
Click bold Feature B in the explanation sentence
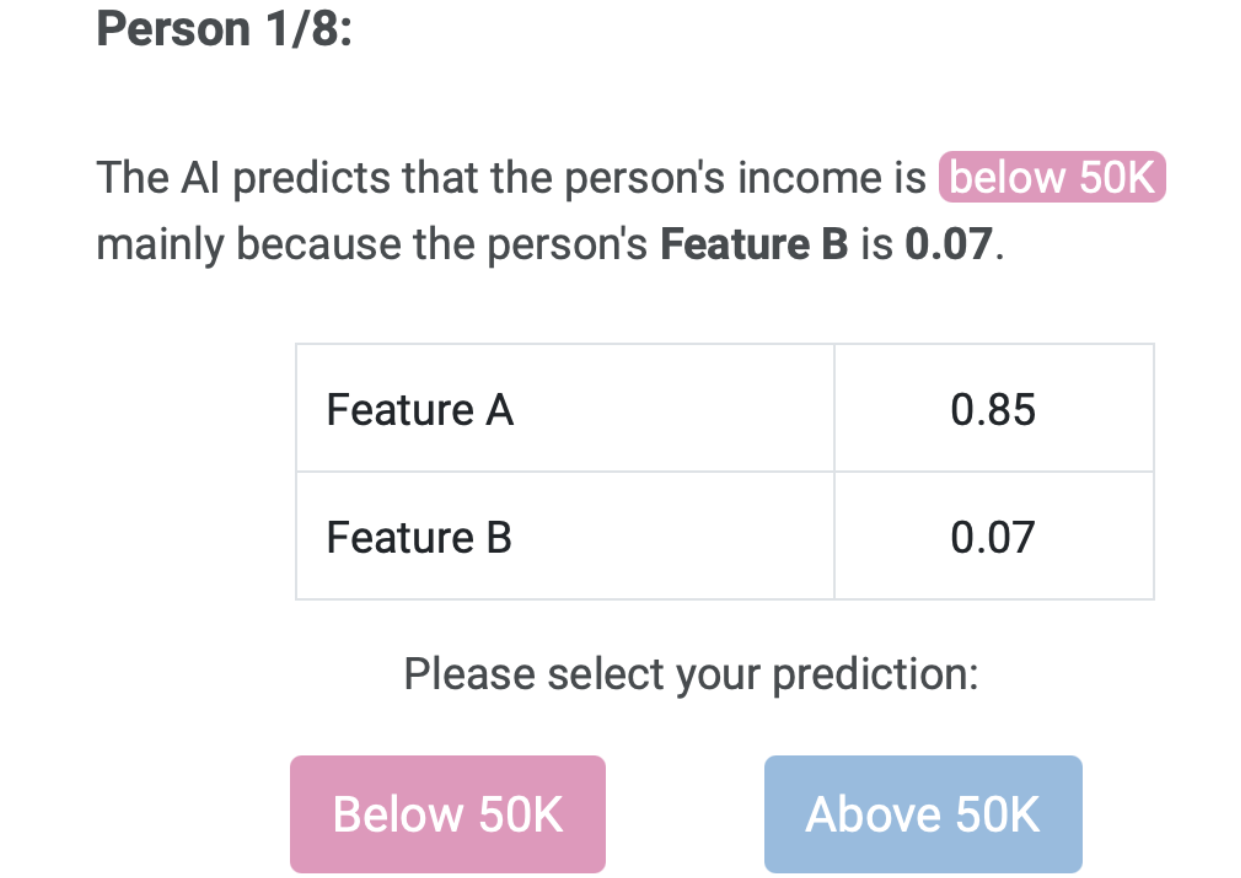(755, 244)
